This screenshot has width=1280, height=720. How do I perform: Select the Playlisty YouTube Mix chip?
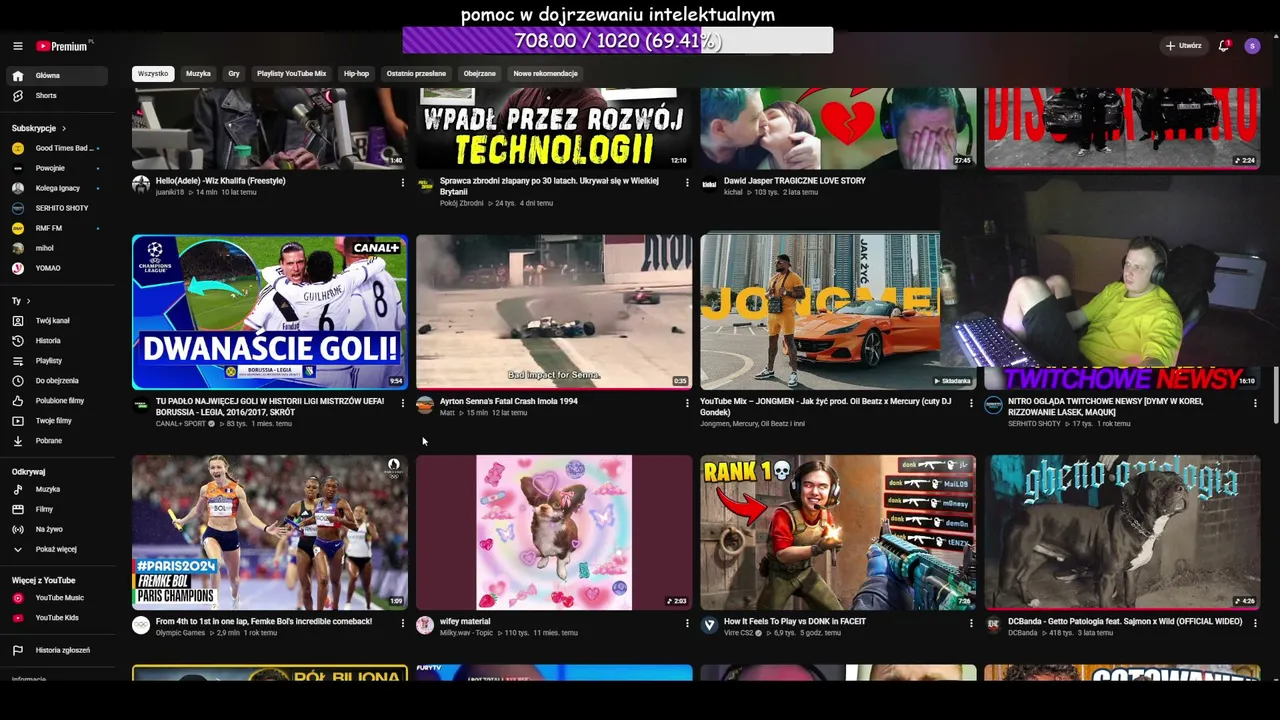click(x=291, y=74)
